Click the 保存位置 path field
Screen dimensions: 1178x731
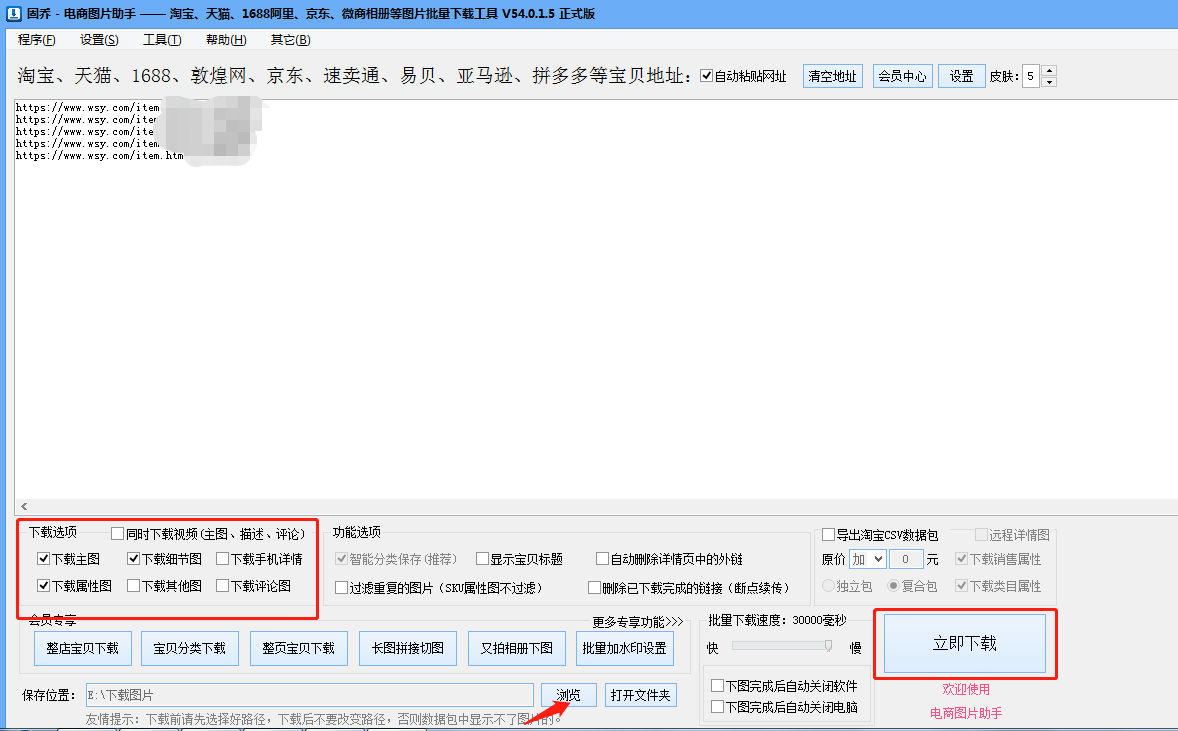coord(310,695)
